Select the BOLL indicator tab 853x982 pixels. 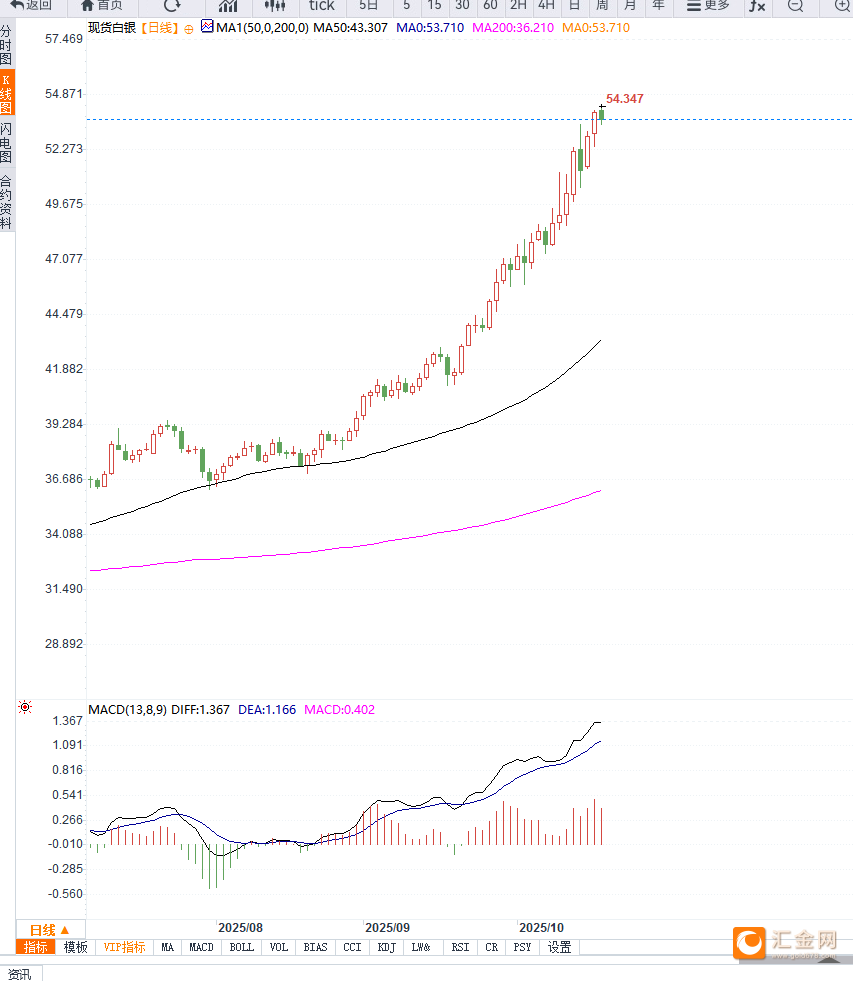click(x=242, y=947)
